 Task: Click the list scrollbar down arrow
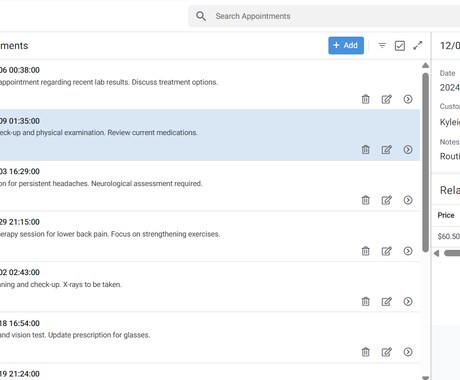(425, 378)
